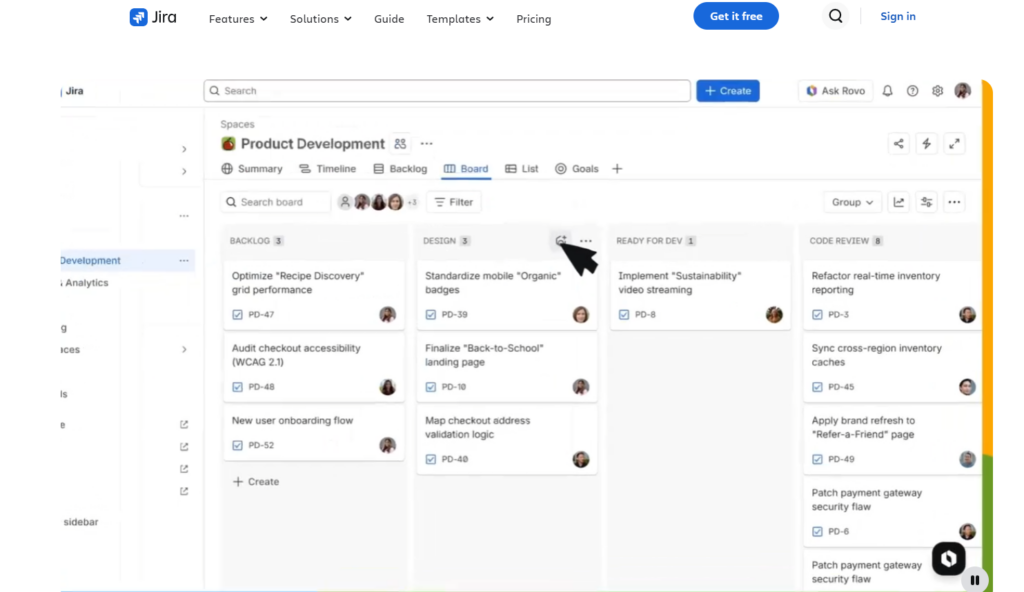This screenshot has height=592, width=1024.
Task: Open settings gear icon in Jira header
Action: pyautogui.click(x=937, y=91)
